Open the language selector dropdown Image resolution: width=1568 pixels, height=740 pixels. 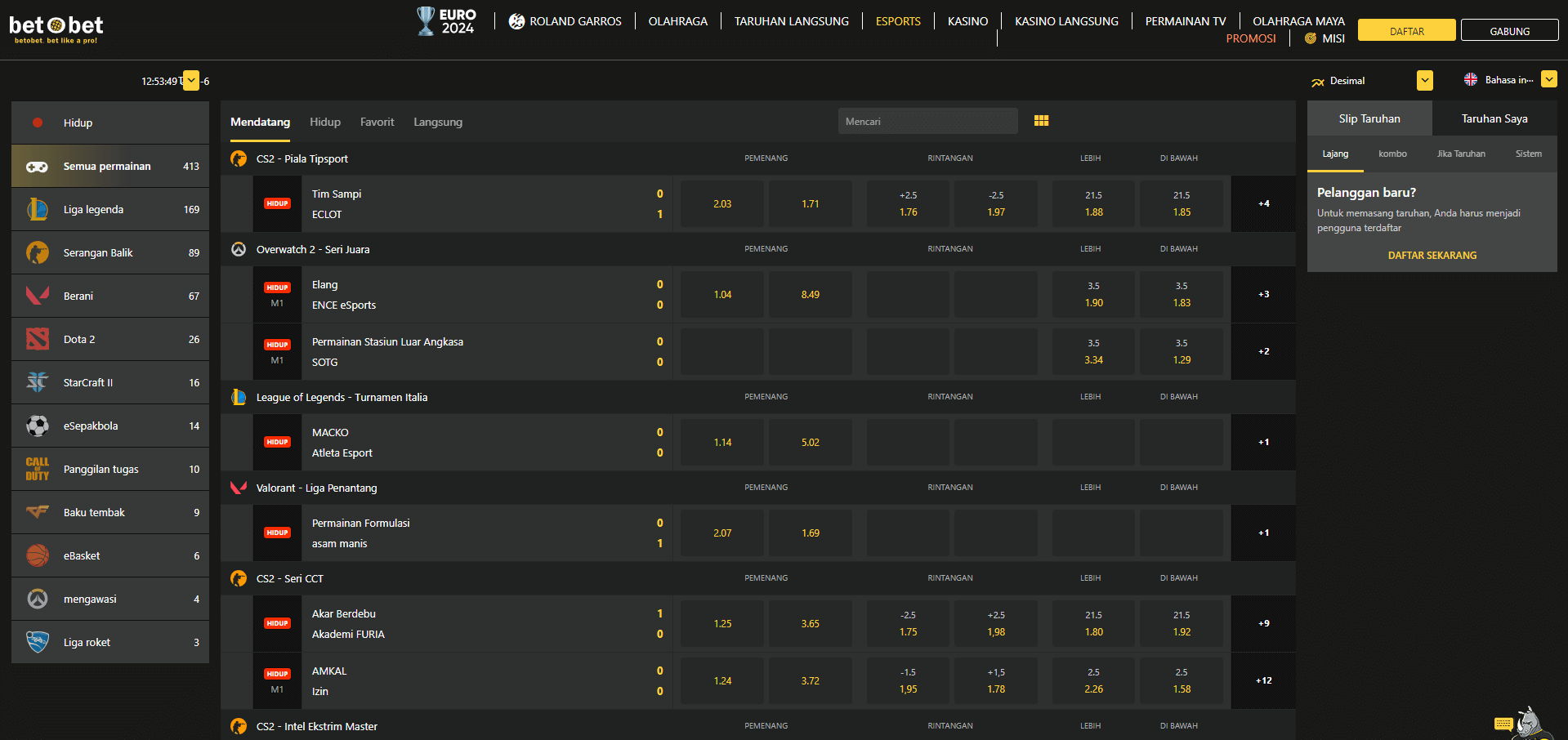click(x=1549, y=79)
